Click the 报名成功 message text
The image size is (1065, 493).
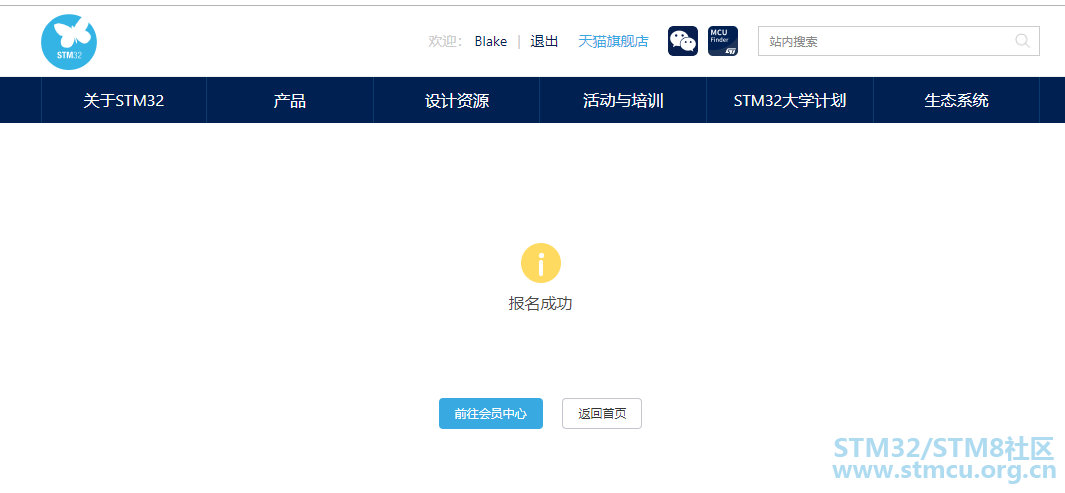point(541,304)
